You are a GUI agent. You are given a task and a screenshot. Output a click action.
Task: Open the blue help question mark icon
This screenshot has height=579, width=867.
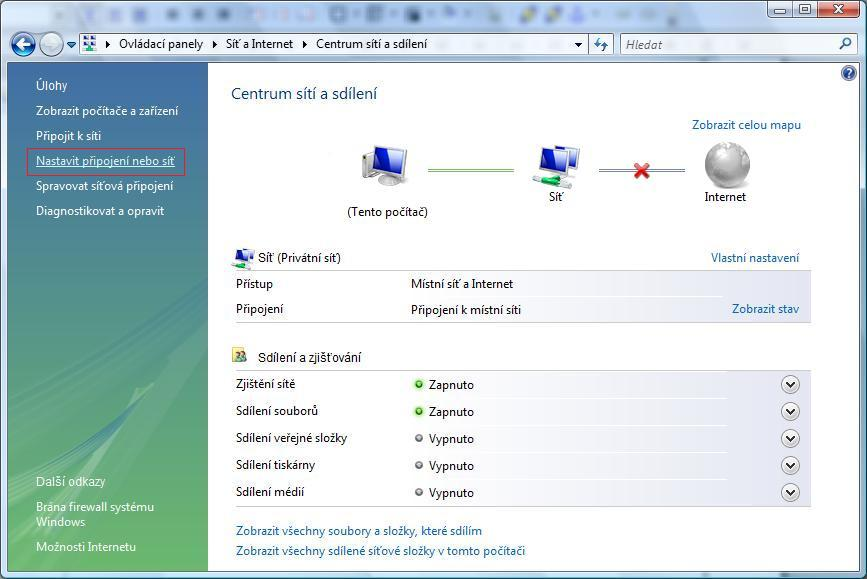[x=849, y=73]
